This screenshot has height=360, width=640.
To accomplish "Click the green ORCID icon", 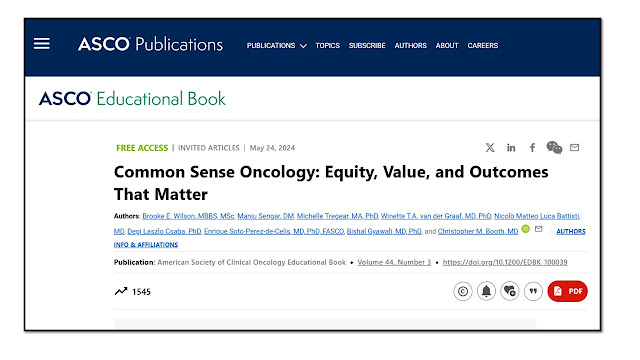I will (526, 229).
